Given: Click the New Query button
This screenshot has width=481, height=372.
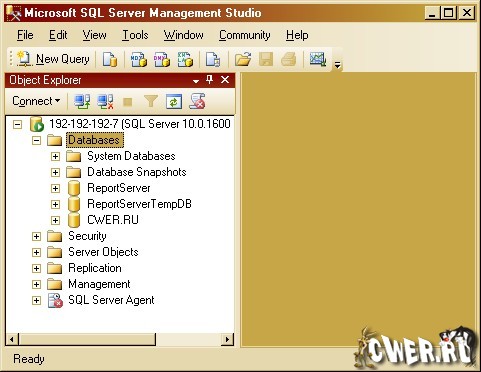Looking at the screenshot, I should pos(53,59).
